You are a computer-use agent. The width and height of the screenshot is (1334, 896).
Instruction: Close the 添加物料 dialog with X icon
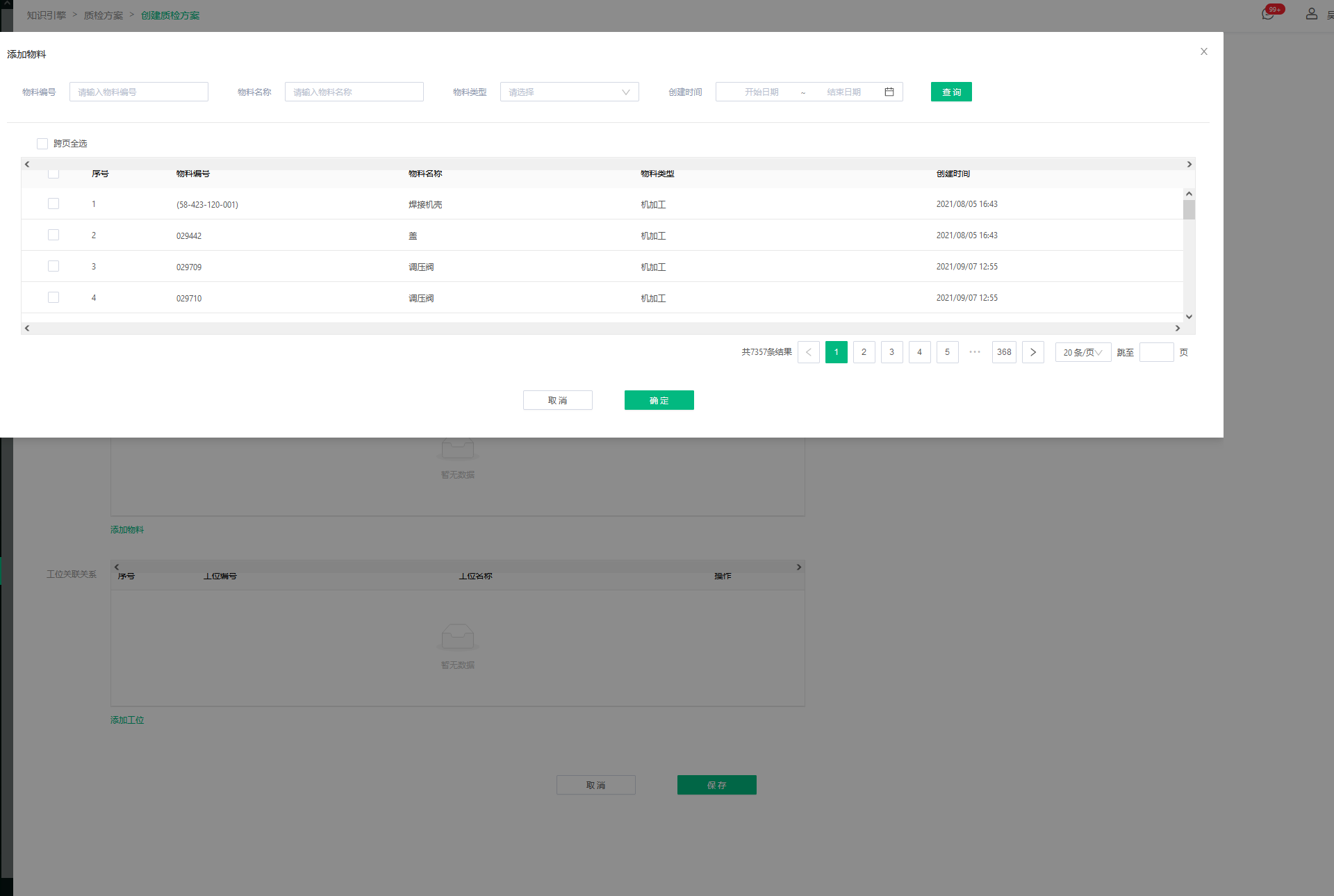point(1204,51)
